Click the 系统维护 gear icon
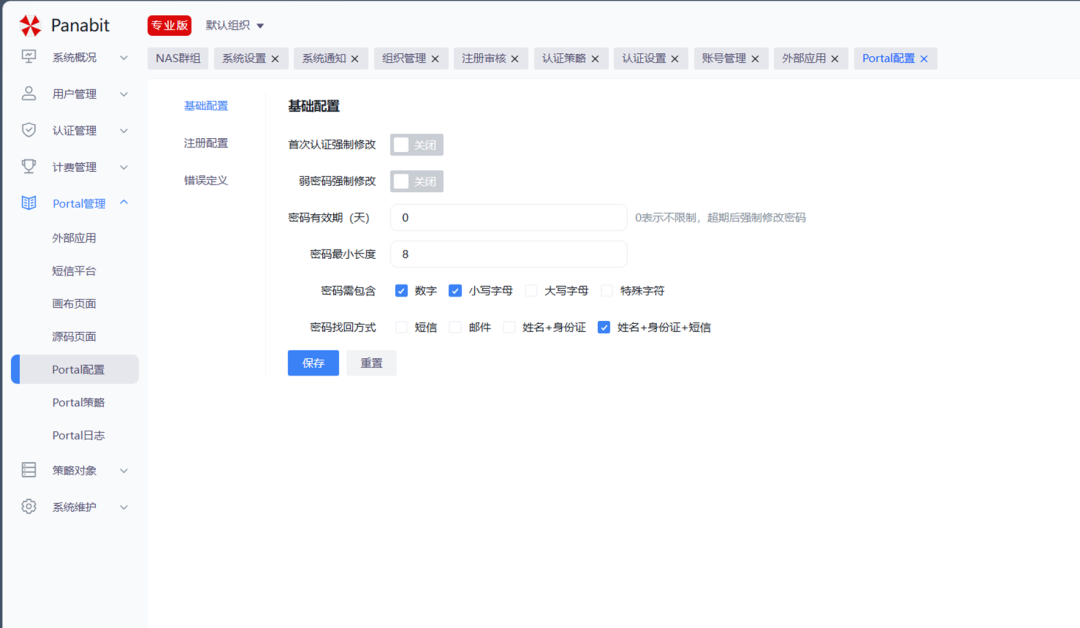Image resolution: width=1080 pixels, height=628 pixels. (x=28, y=507)
